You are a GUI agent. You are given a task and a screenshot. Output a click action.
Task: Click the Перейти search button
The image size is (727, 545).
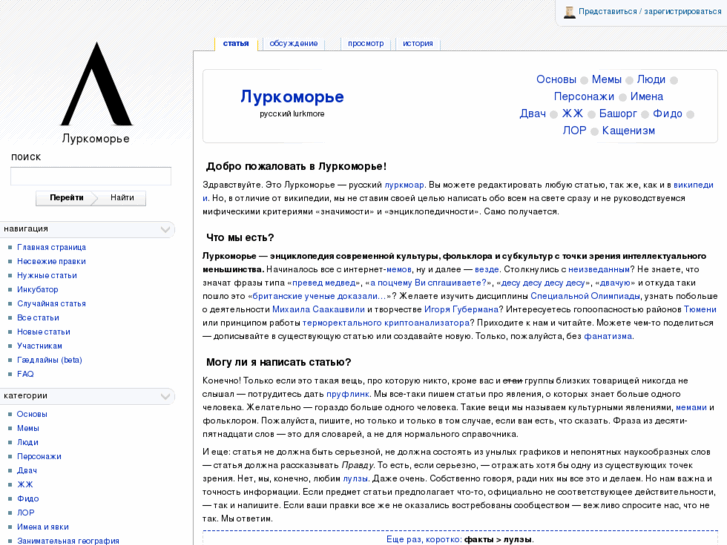[67, 198]
